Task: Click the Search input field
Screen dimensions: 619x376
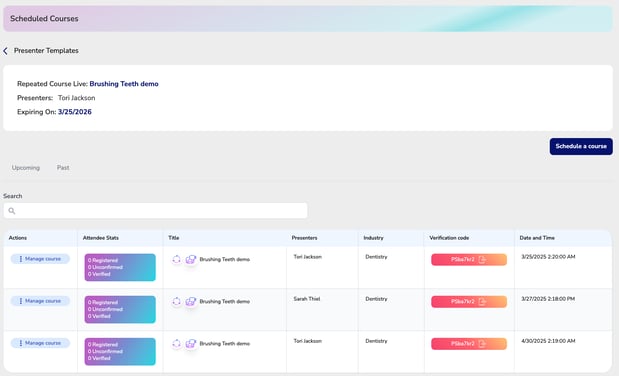Action: coord(156,211)
